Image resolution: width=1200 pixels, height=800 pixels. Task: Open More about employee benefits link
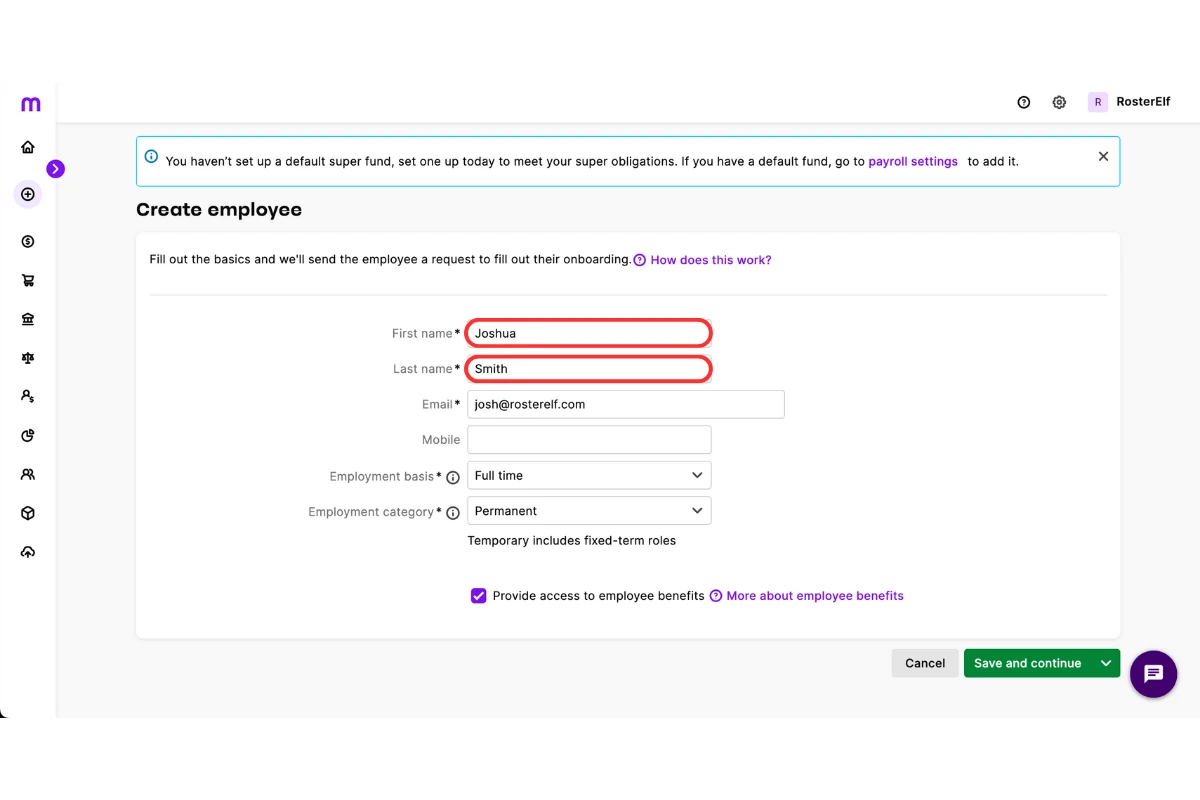815,596
